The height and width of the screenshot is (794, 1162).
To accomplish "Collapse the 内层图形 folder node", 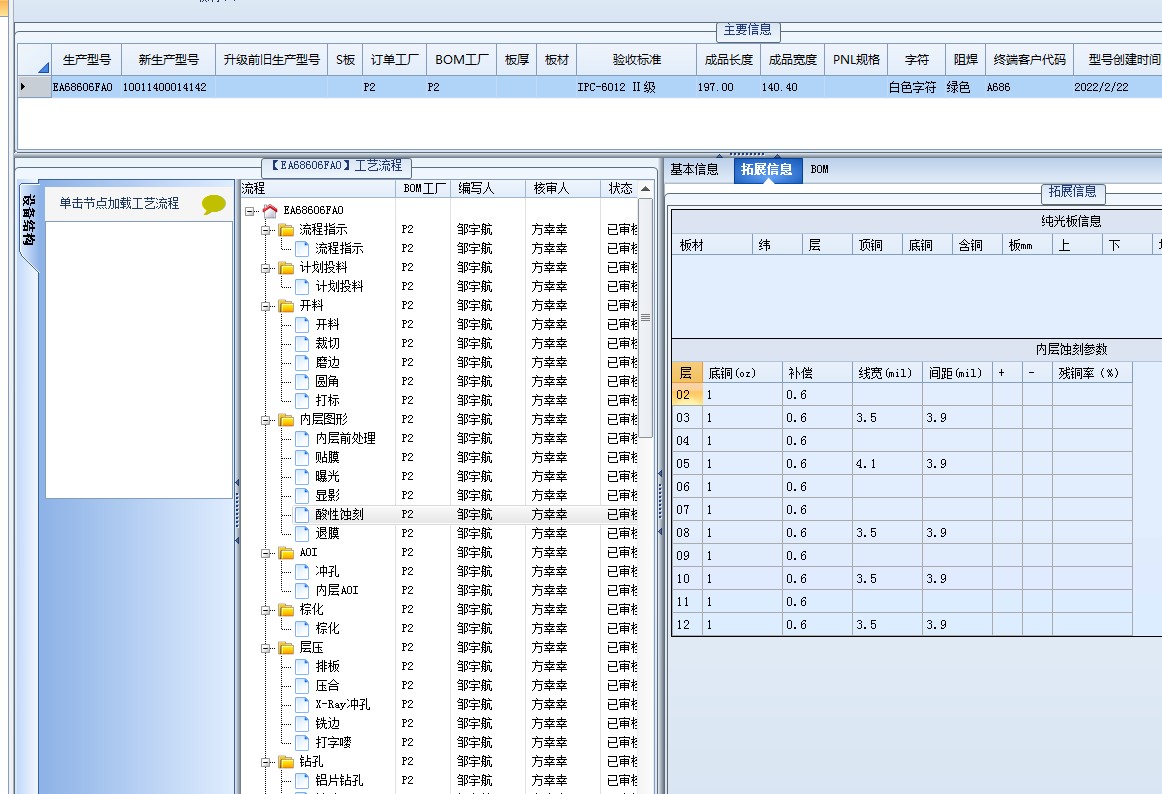I will (265, 420).
